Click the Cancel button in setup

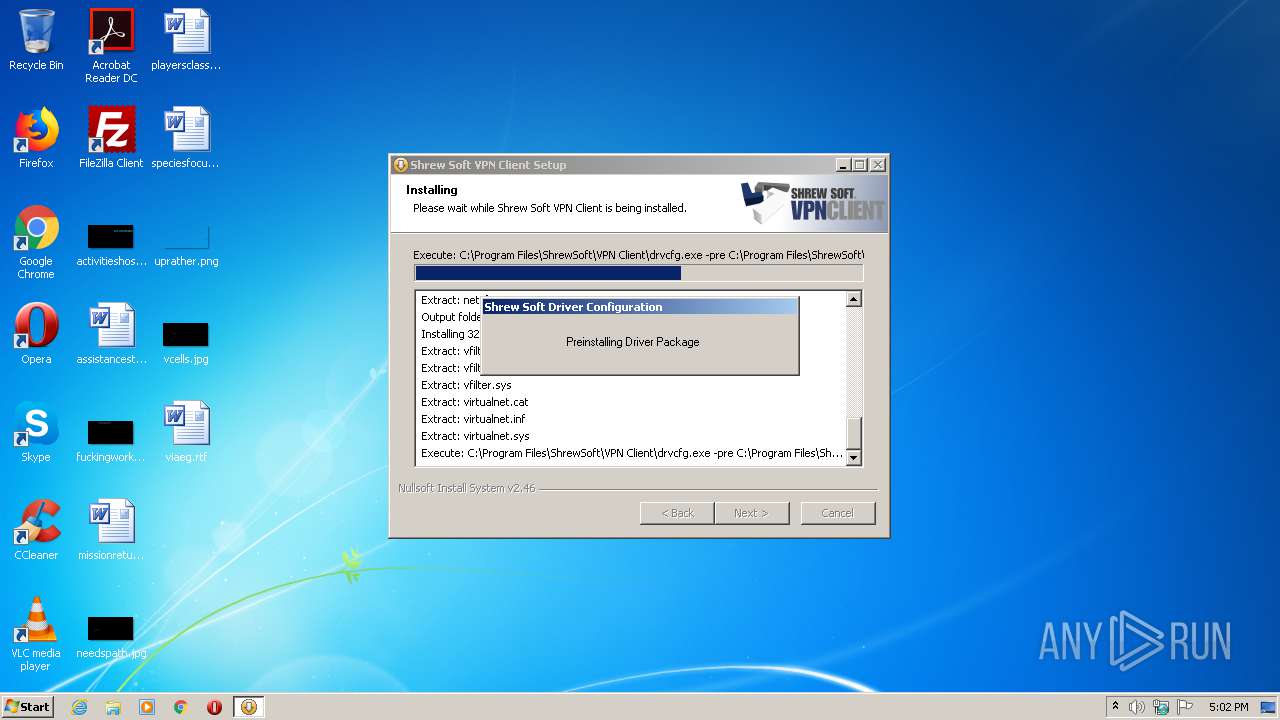837,513
